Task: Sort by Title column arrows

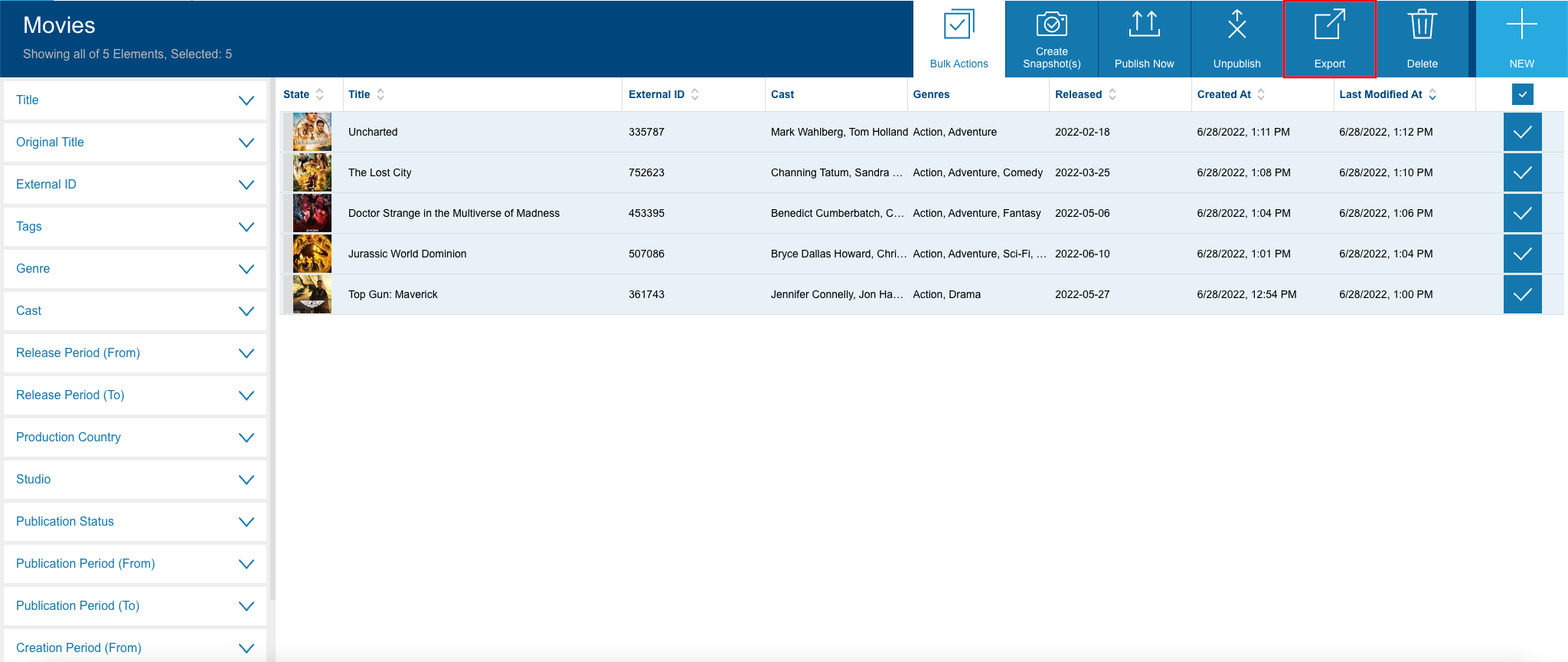Action: (381, 94)
